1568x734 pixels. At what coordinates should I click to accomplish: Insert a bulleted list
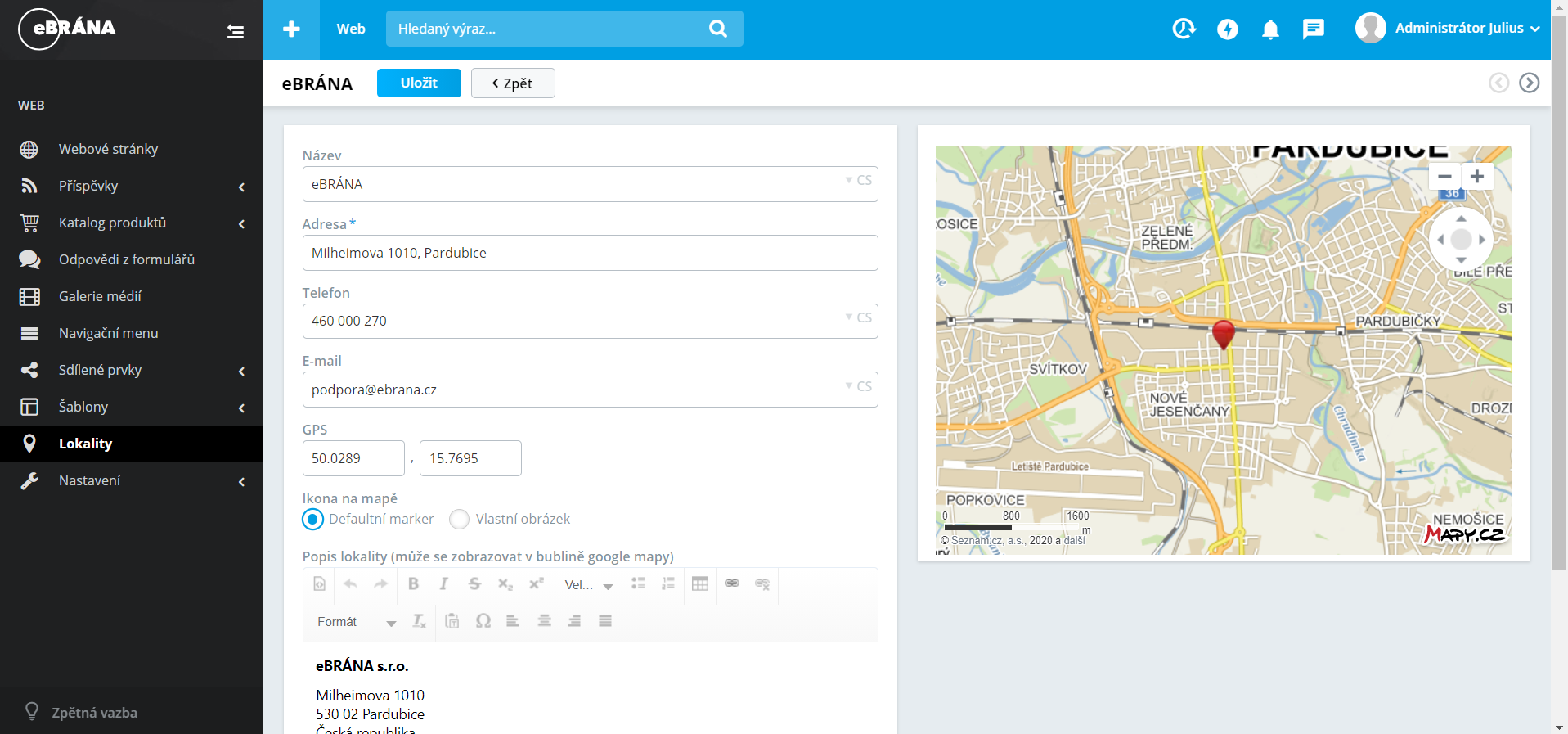(639, 583)
